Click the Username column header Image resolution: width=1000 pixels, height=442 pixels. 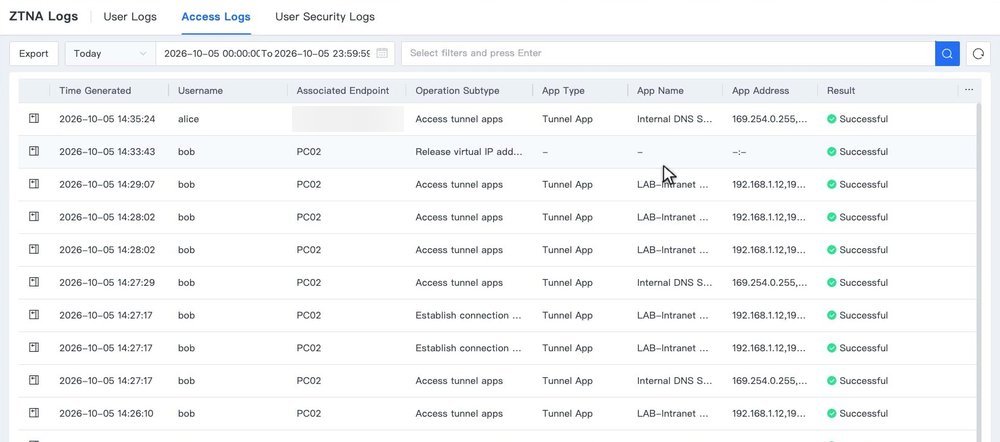200,91
